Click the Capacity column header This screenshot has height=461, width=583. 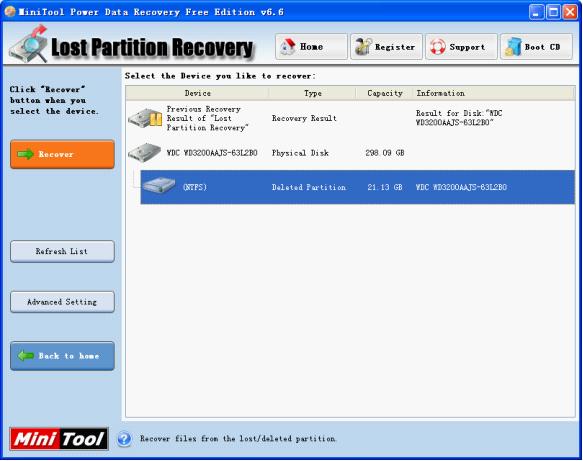pos(384,93)
